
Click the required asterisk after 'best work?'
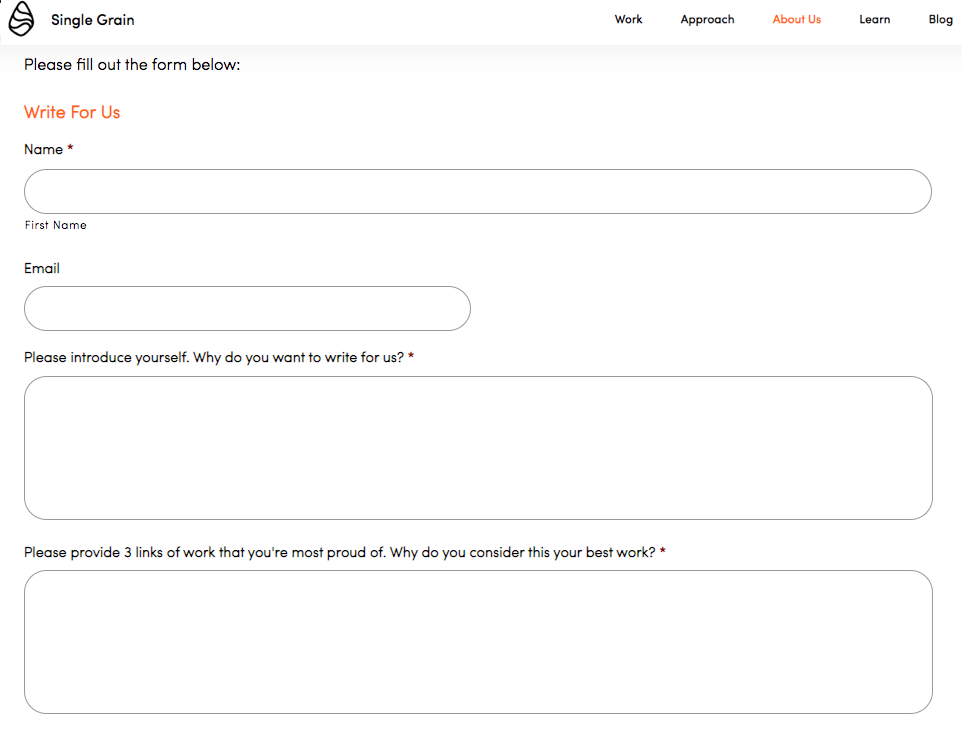pyautogui.click(x=662, y=552)
